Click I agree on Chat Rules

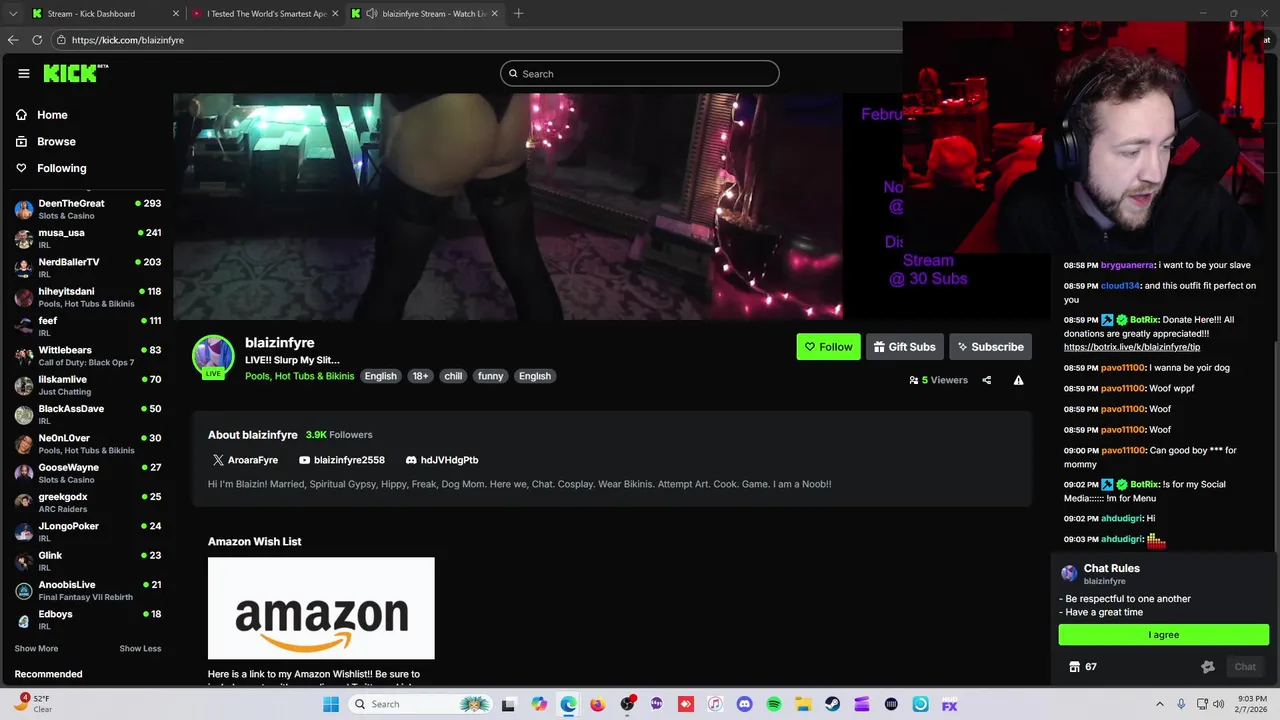coord(1164,634)
